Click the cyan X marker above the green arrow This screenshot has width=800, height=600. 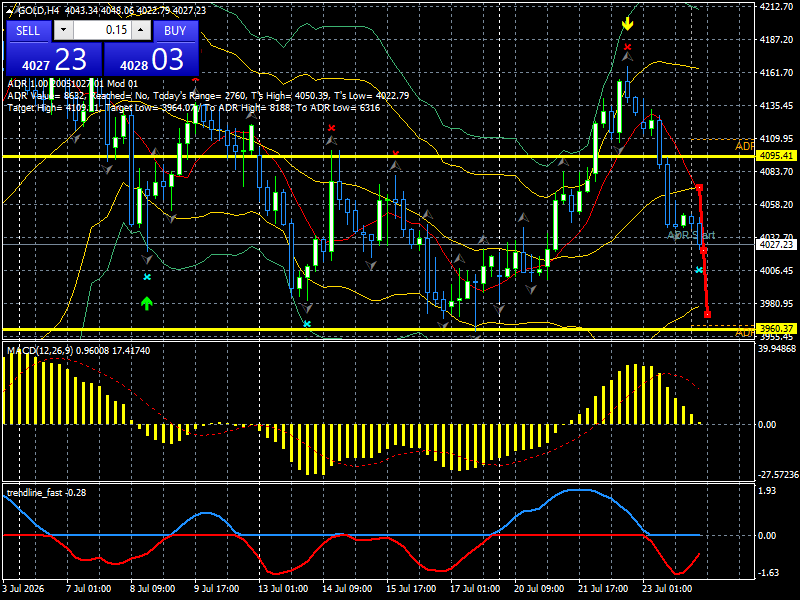(x=147, y=277)
